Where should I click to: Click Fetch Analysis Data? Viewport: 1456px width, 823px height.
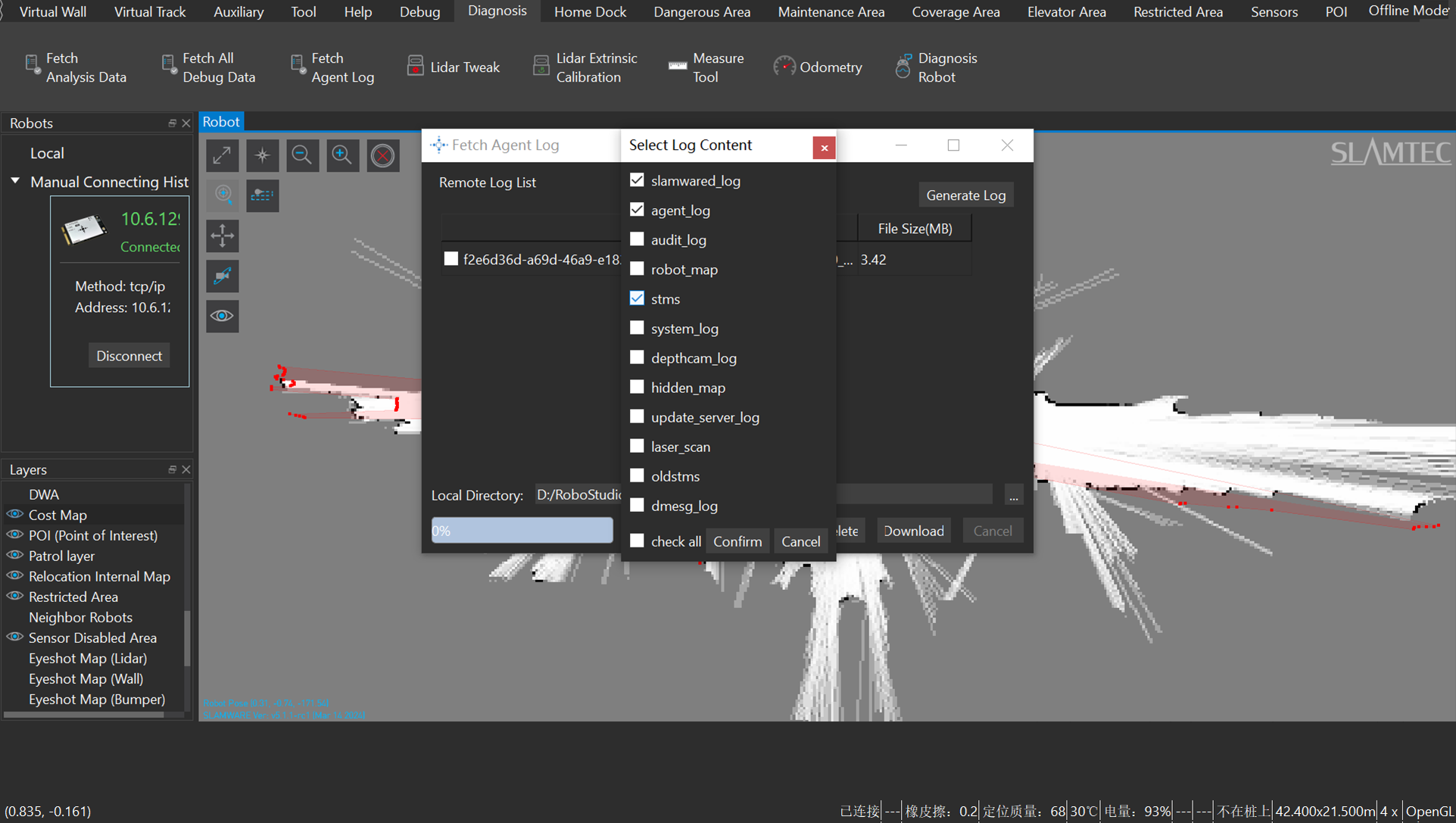pyautogui.click(x=76, y=67)
